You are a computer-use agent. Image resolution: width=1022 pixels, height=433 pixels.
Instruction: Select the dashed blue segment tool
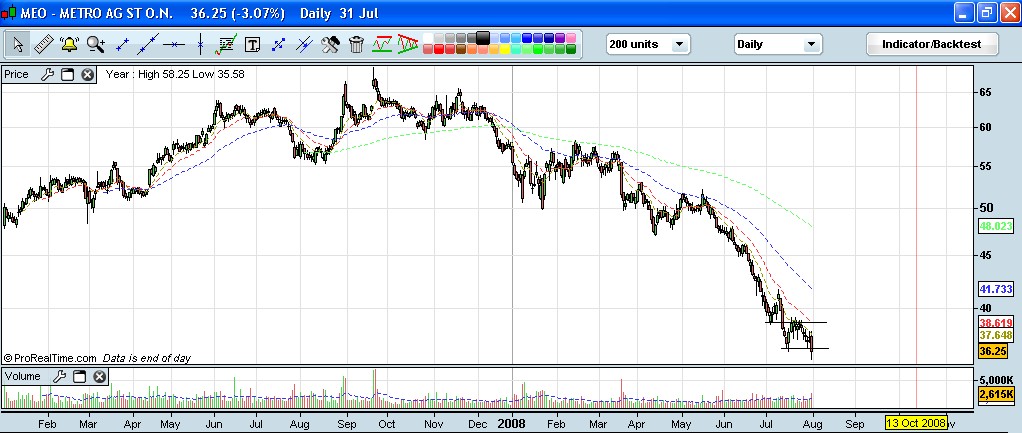[x=278, y=44]
